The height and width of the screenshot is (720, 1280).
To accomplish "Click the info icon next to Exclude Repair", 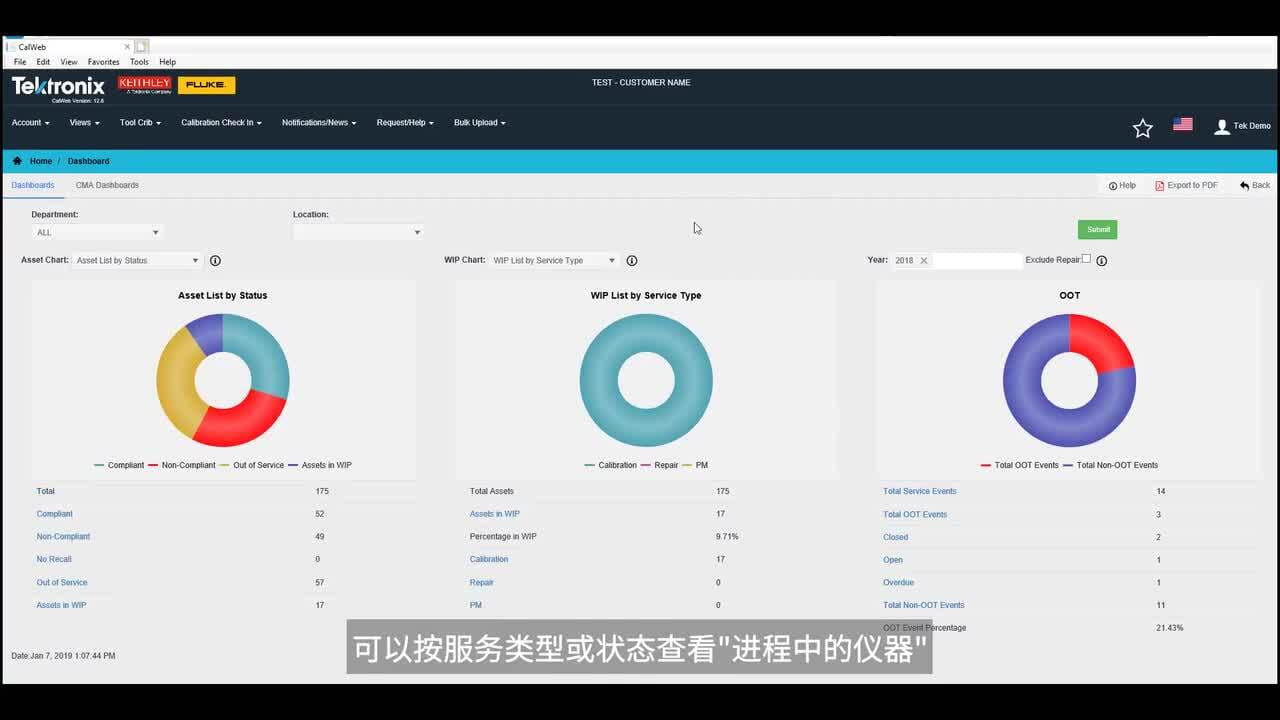I will (1101, 260).
